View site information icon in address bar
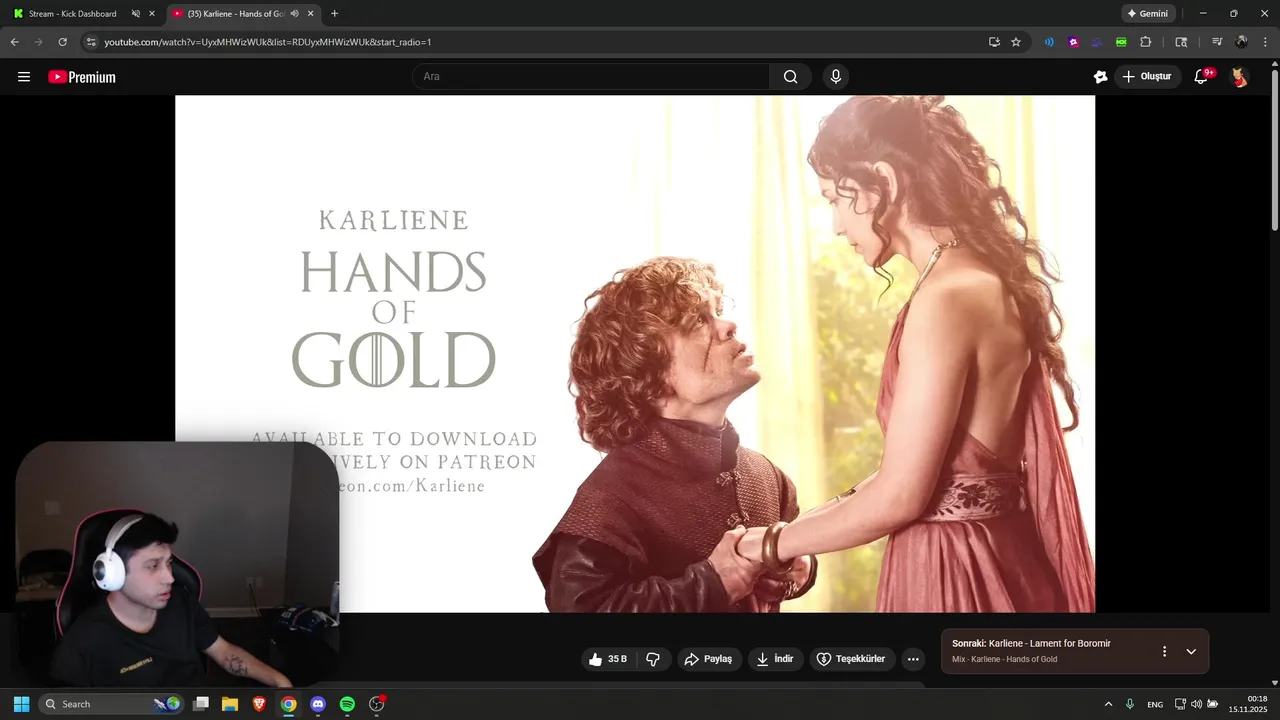Viewport: 1280px width, 720px height. click(x=91, y=42)
